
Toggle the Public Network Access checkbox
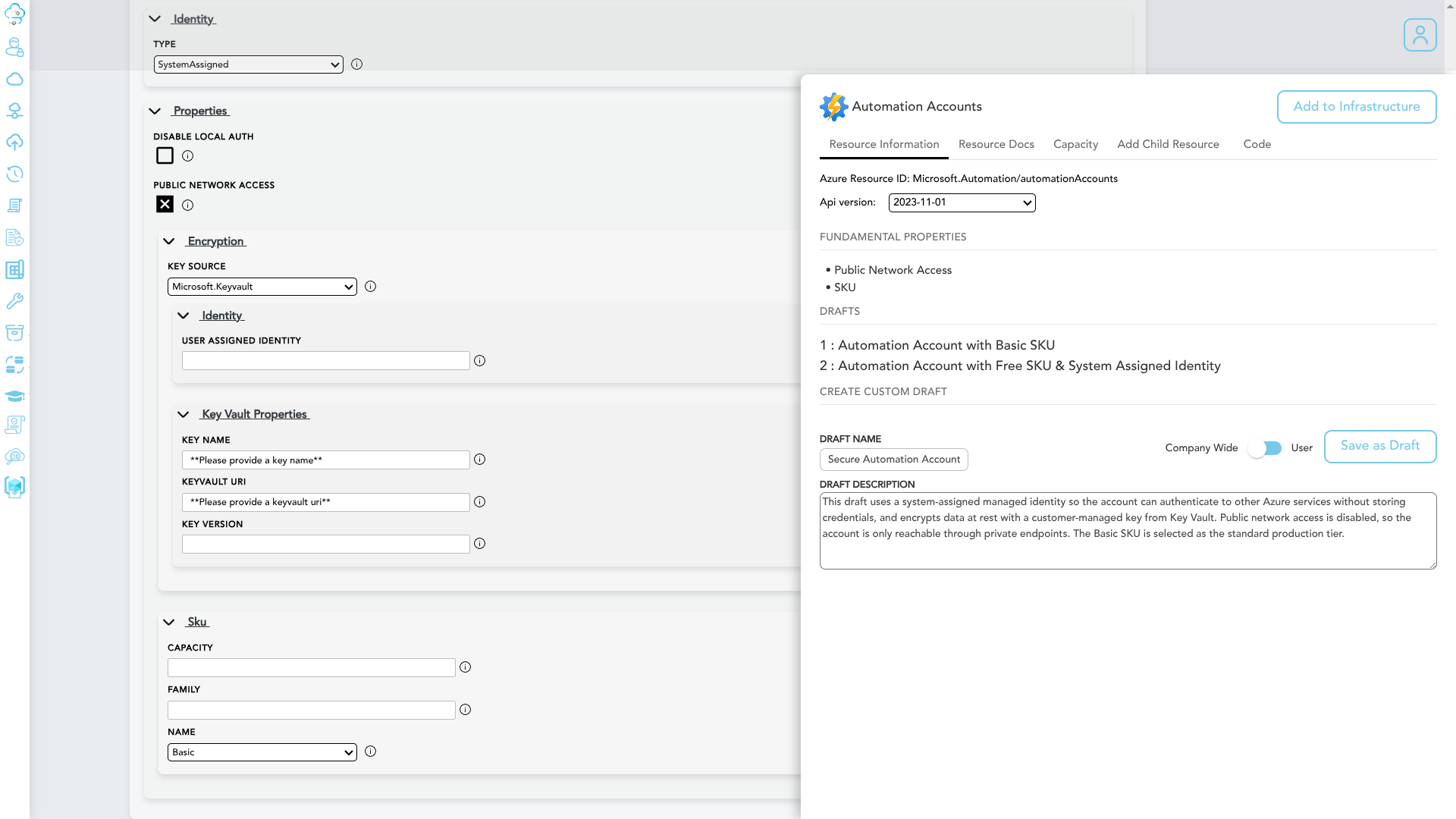point(165,204)
